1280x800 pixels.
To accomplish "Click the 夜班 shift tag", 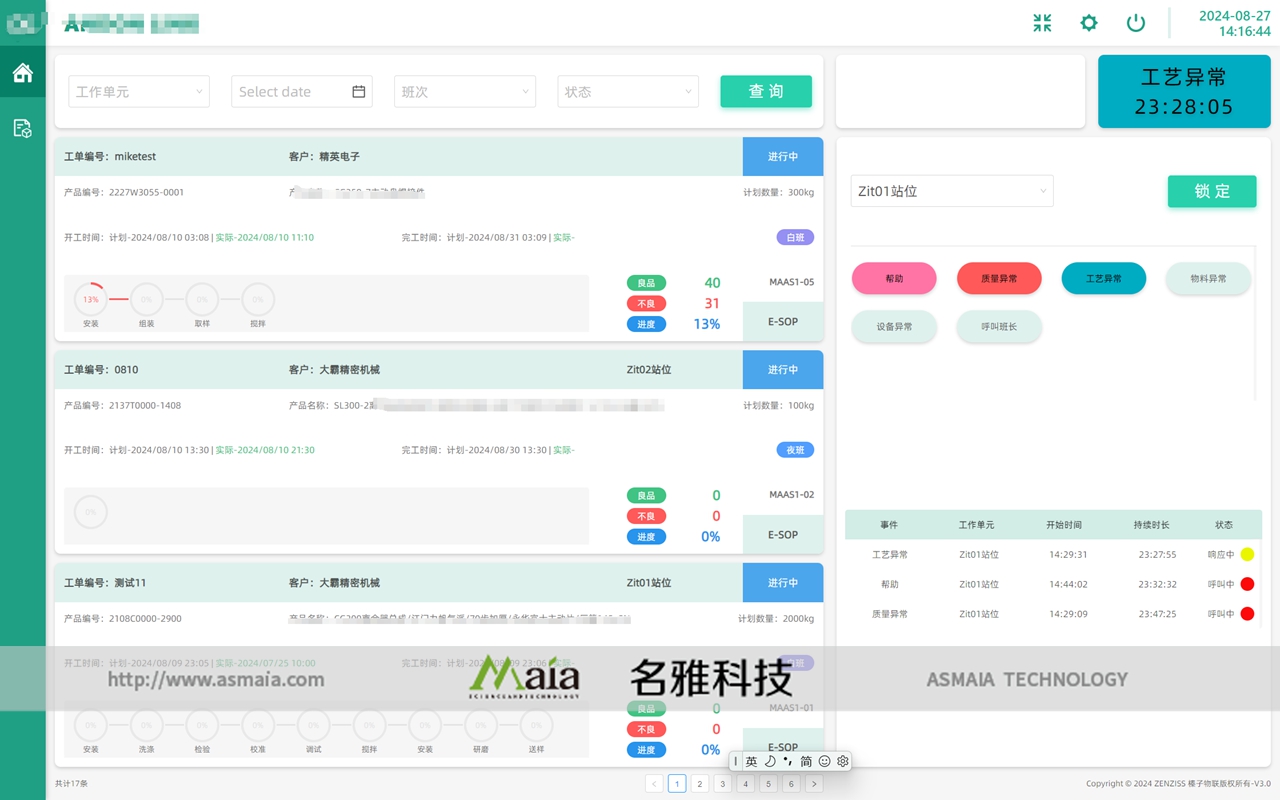I will coord(795,450).
